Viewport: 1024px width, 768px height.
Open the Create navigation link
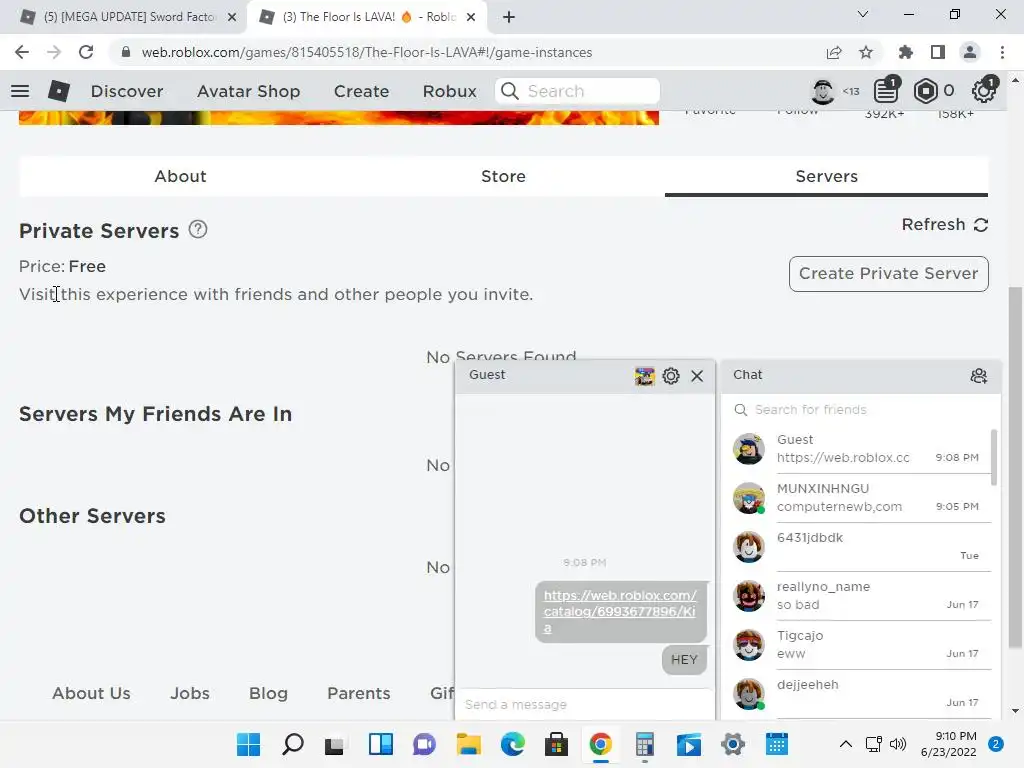pyautogui.click(x=361, y=91)
